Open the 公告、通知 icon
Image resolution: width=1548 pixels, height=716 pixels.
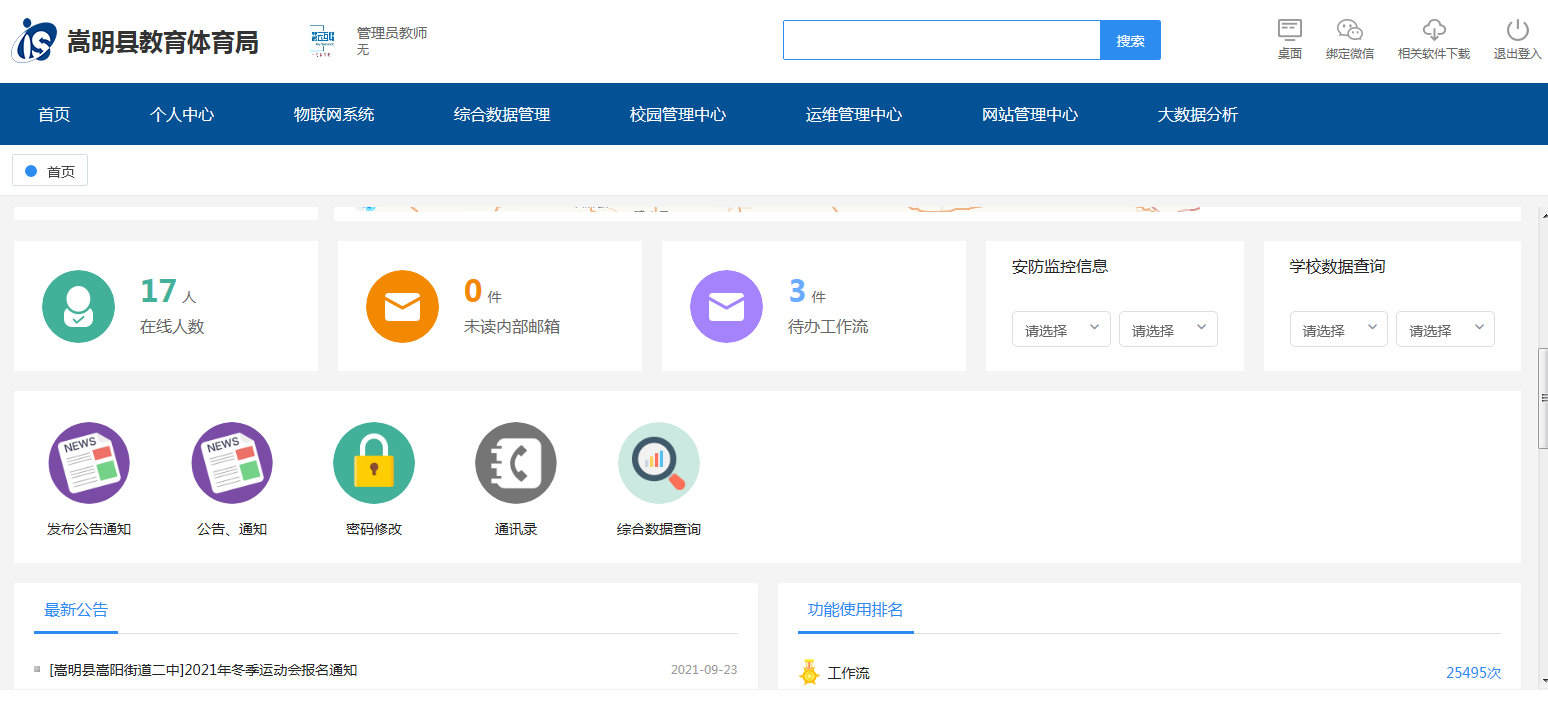231,462
